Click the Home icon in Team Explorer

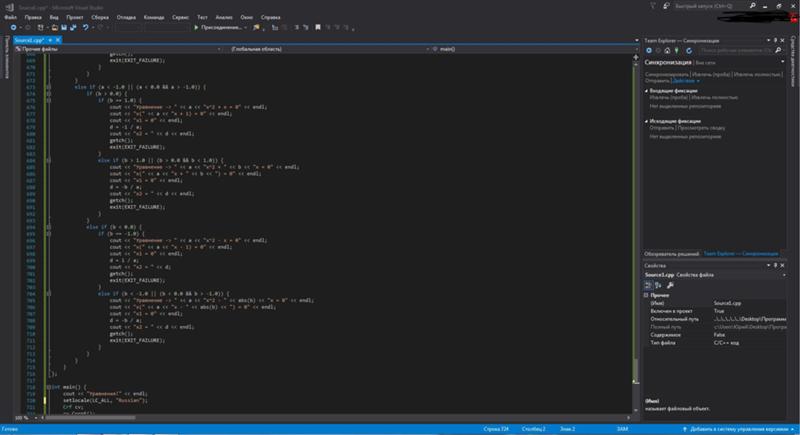pos(668,48)
